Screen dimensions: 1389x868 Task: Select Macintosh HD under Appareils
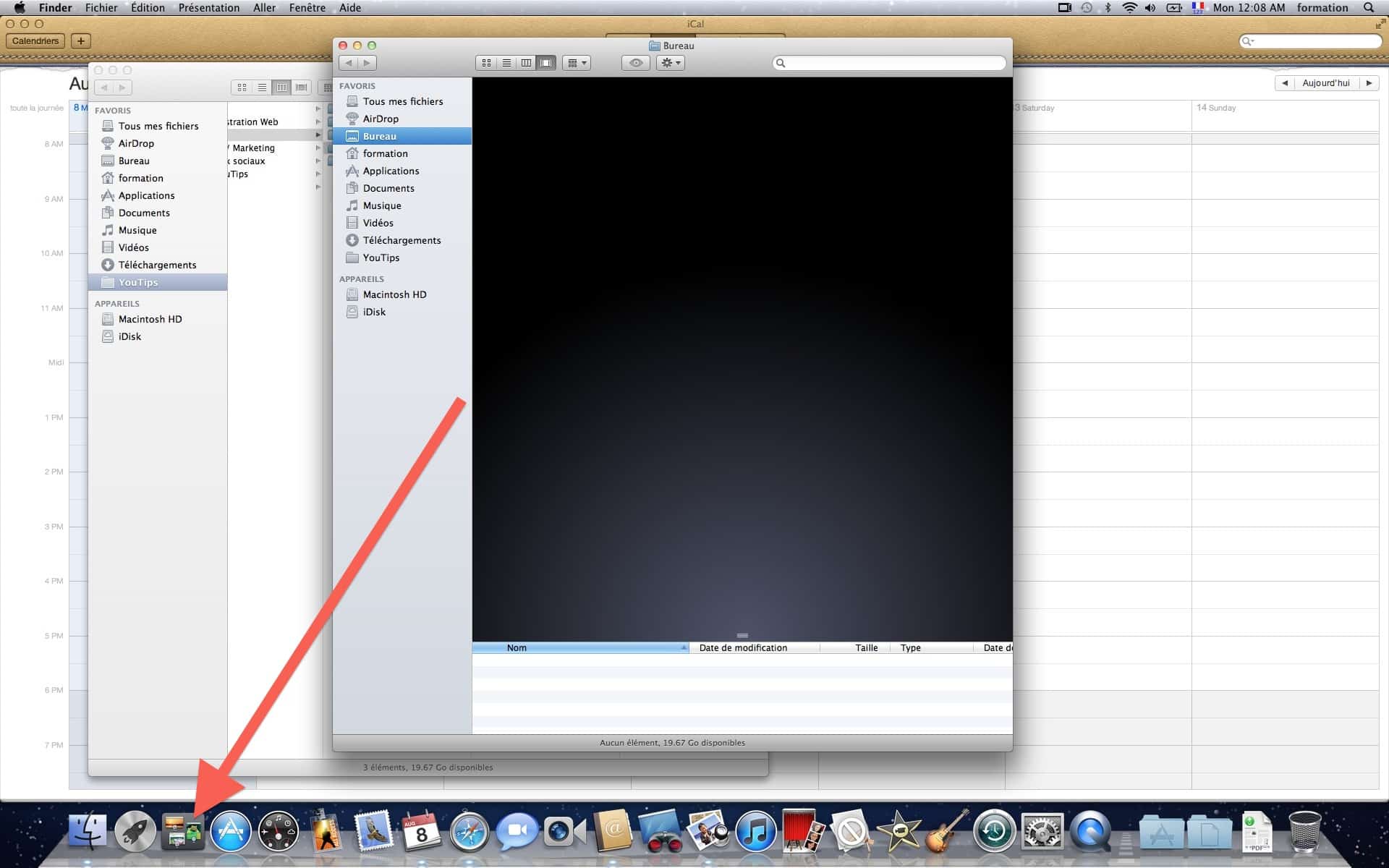pos(394,294)
